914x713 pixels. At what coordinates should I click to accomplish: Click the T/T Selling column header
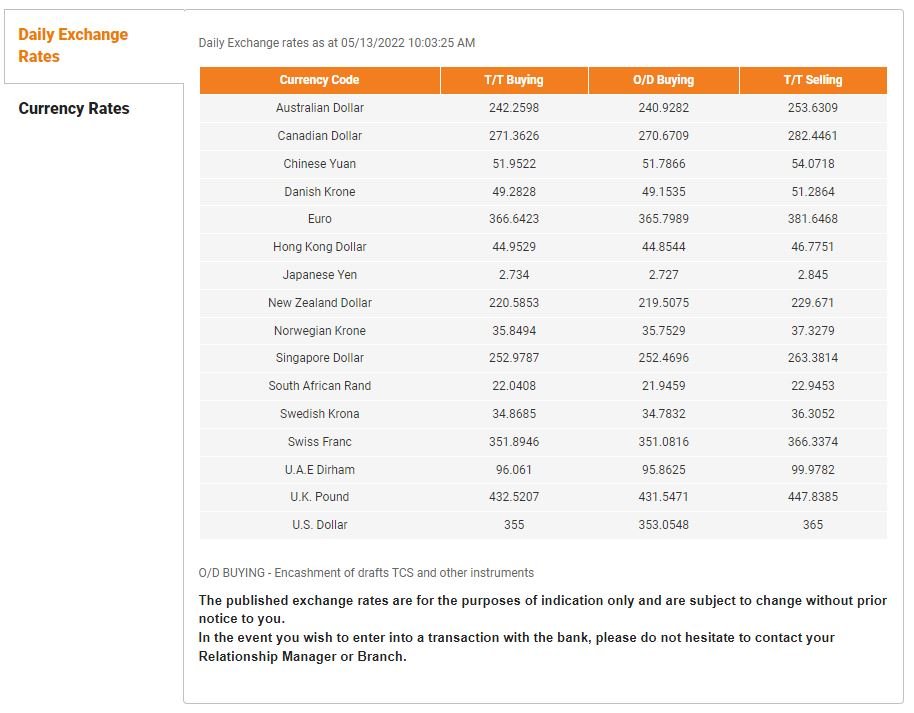[x=812, y=80]
